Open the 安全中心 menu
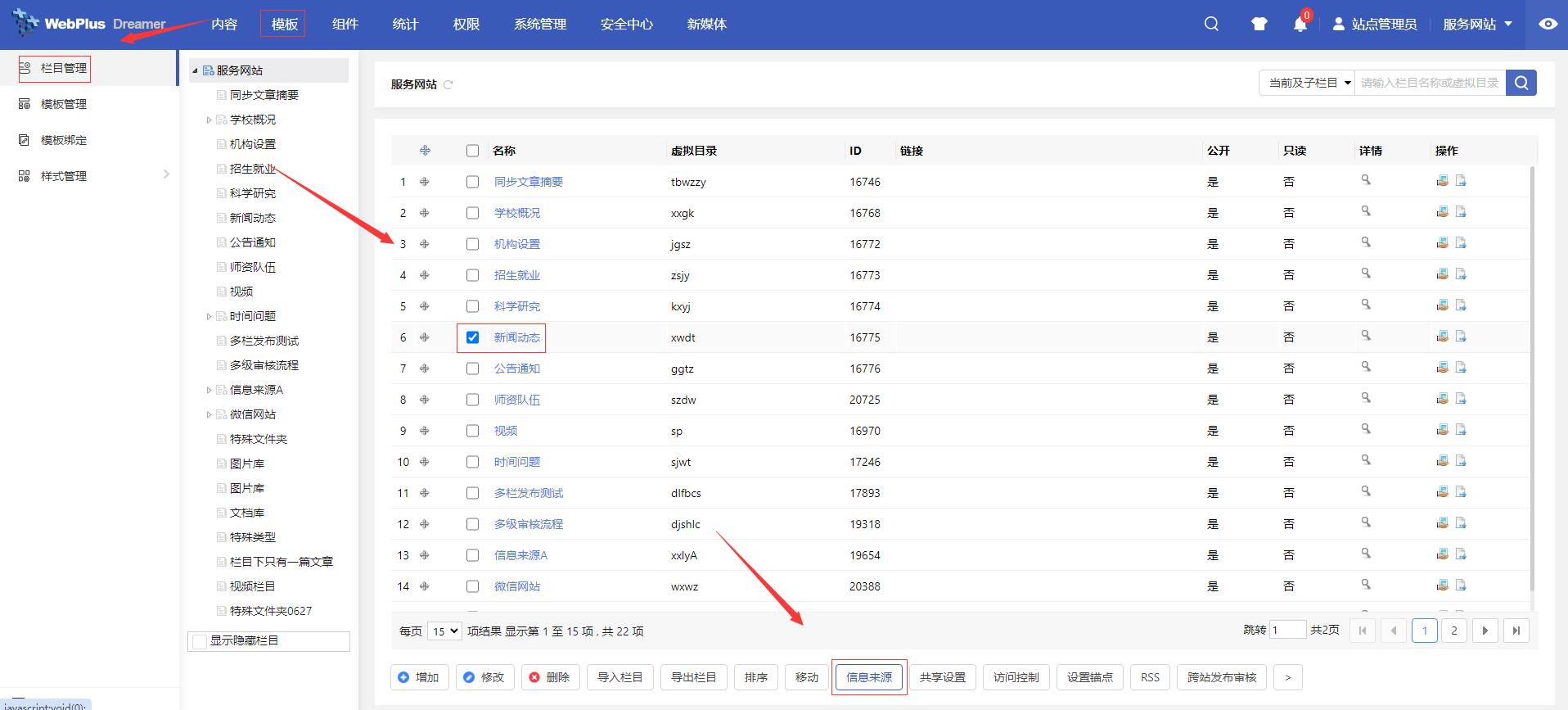Image resolution: width=1568 pixels, height=710 pixels. tap(626, 24)
